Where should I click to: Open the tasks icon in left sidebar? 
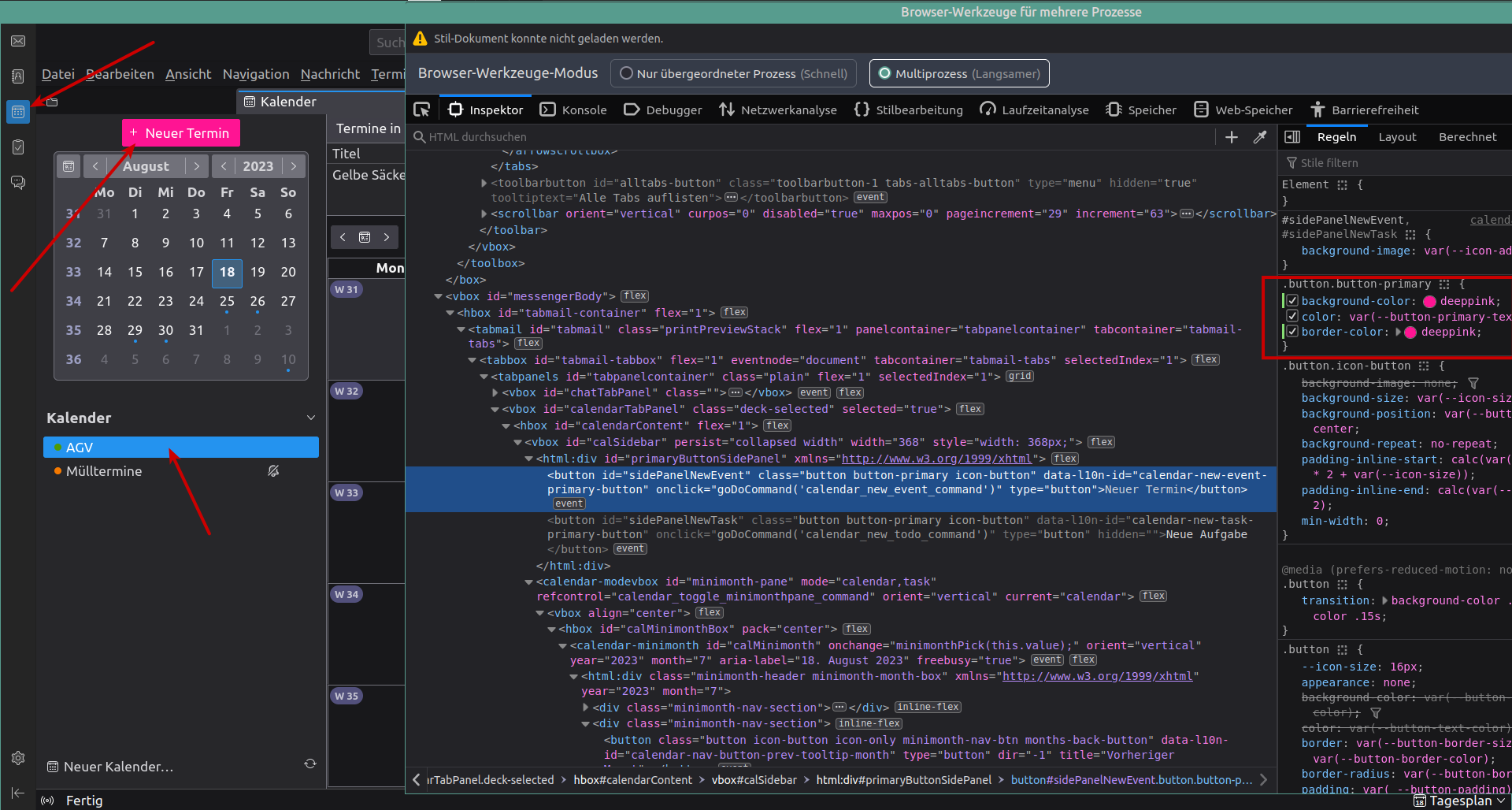click(18, 147)
